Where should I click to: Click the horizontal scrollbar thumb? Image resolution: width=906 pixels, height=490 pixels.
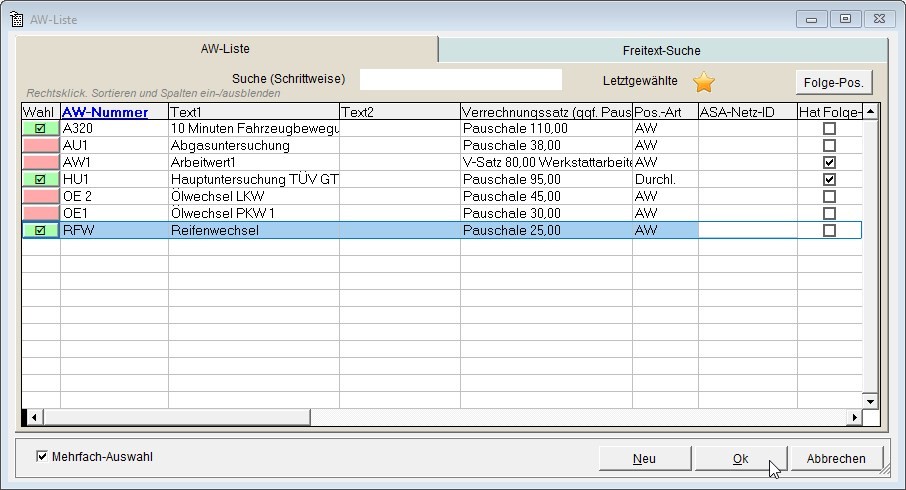pyautogui.click(x=176, y=417)
